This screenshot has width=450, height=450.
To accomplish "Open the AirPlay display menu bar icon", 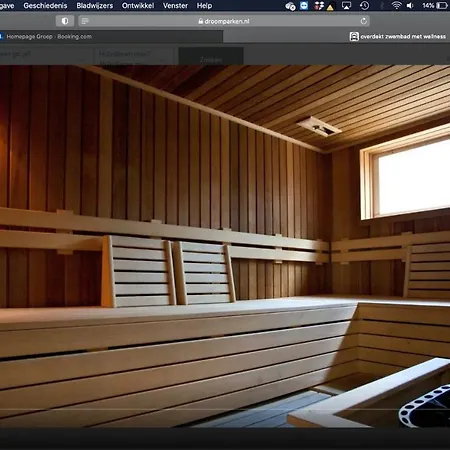I will (346, 6).
